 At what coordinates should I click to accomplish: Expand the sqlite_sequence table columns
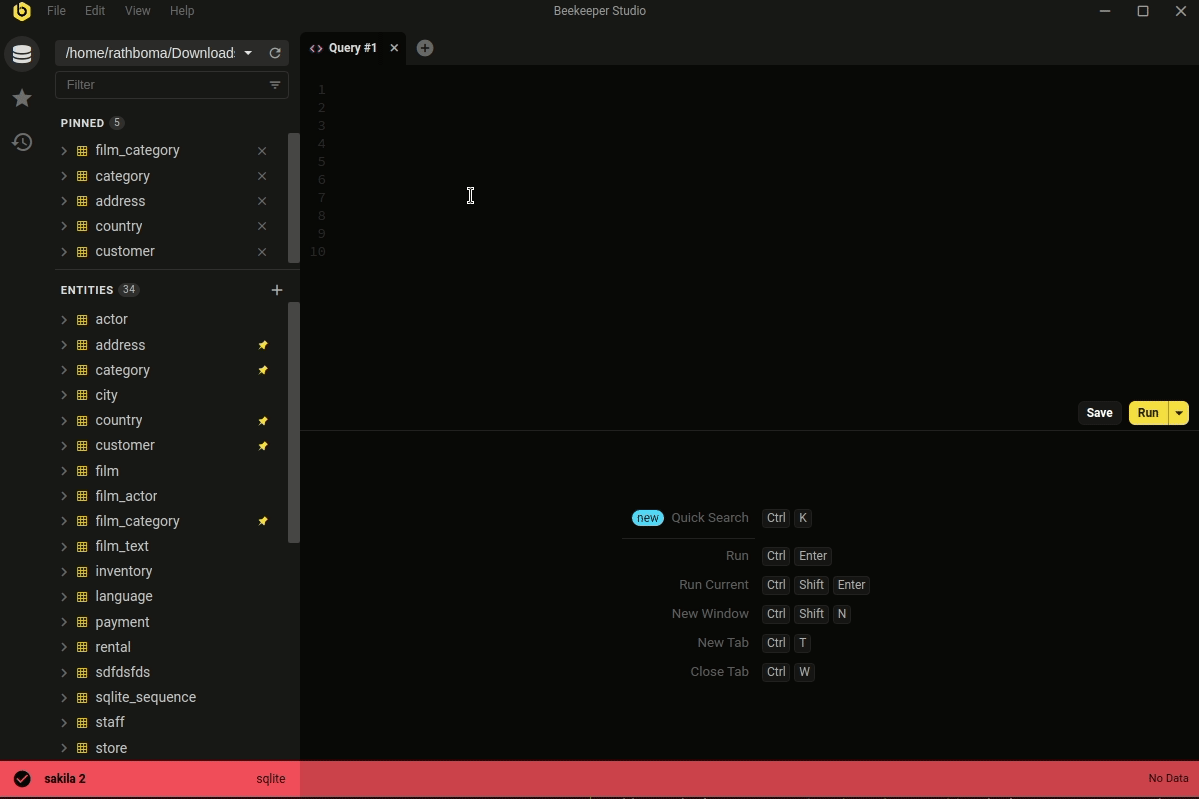click(x=64, y=697)
